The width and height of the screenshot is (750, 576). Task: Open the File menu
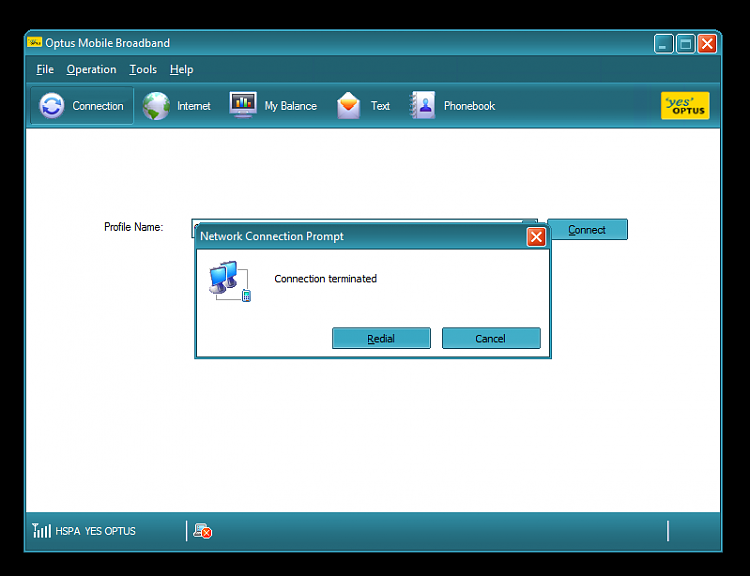pyautogui.click(x=45, y=69)
